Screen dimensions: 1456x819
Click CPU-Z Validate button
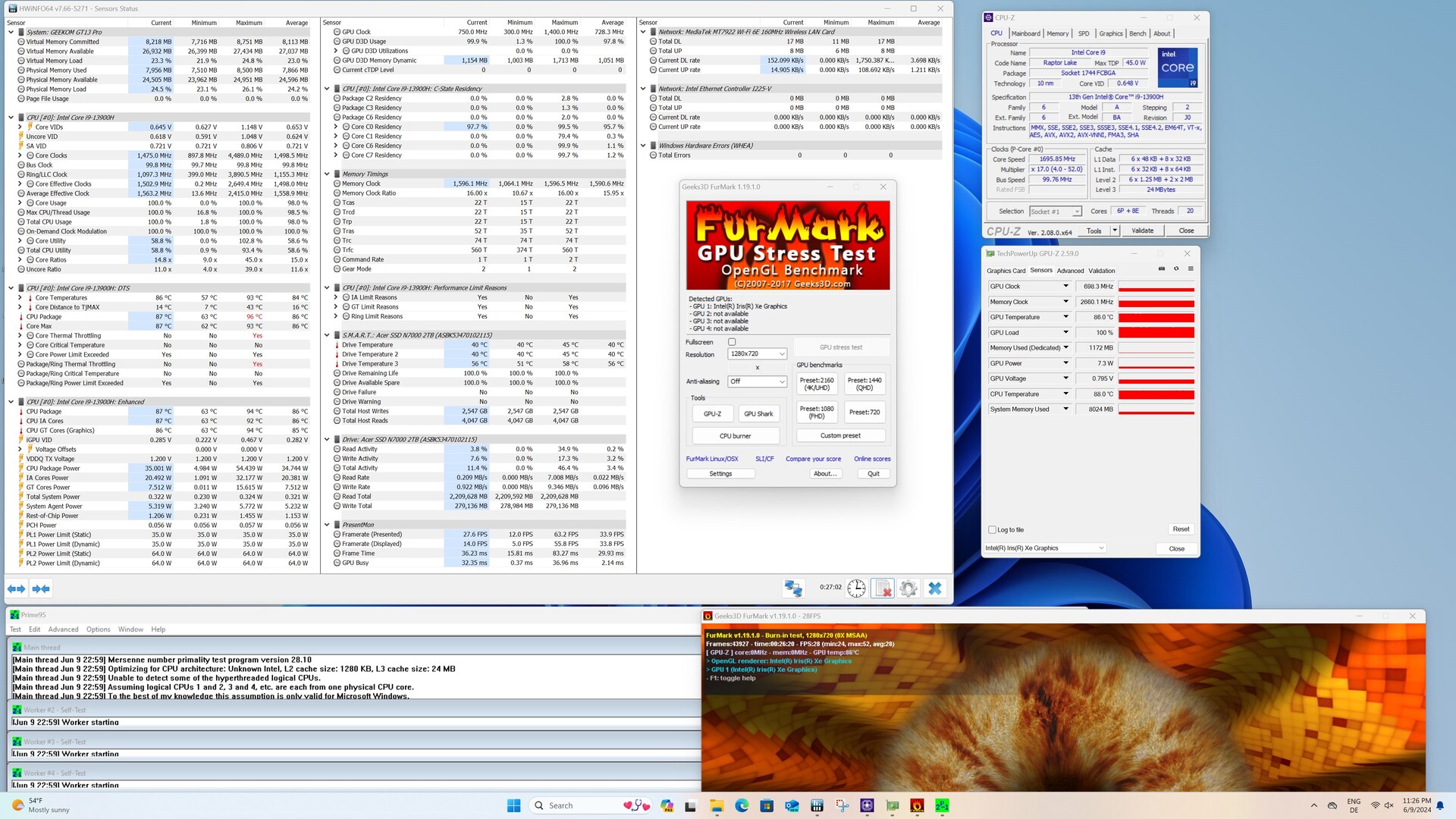(x=1142, y=231)
